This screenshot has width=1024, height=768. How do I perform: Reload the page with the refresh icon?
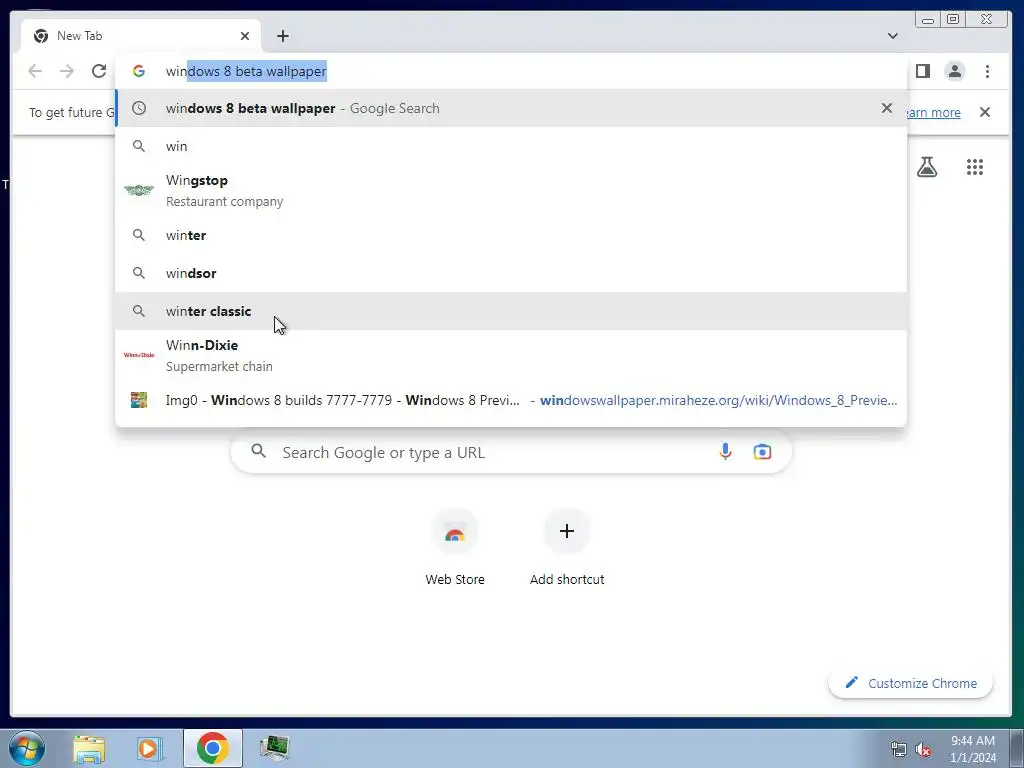[99, 71]
